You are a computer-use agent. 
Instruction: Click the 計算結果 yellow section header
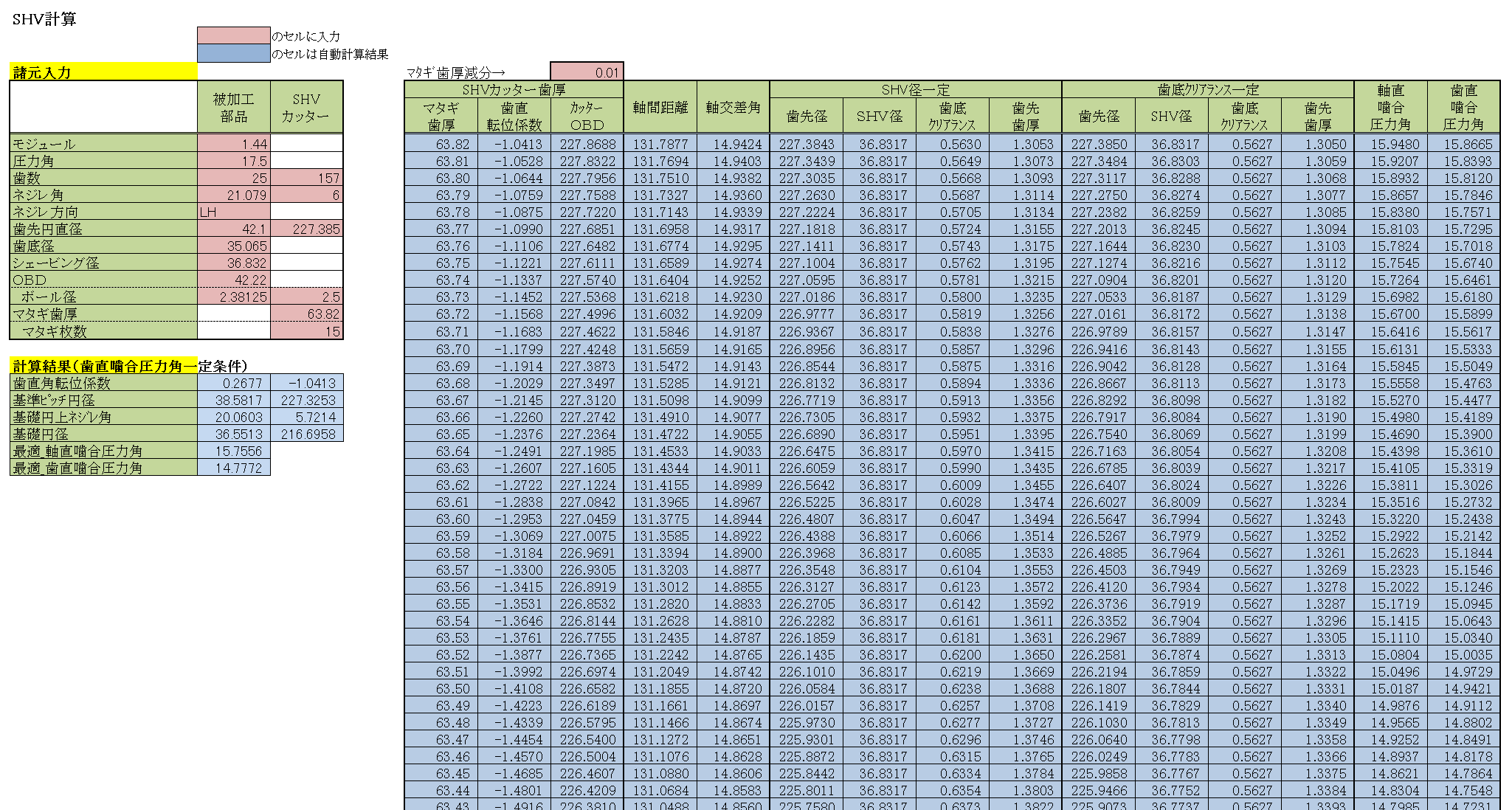[x=103, y=366]
